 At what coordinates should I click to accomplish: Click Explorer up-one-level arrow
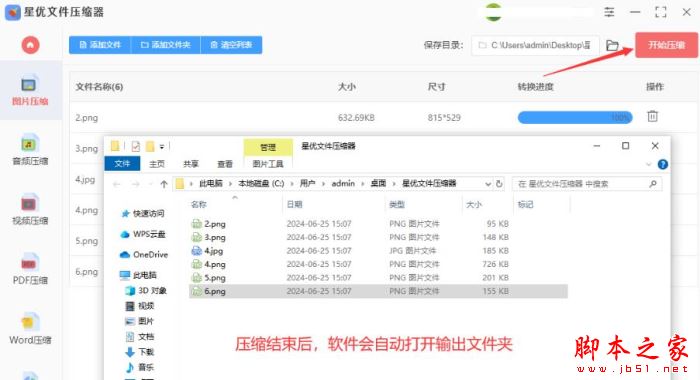point(164,184)
